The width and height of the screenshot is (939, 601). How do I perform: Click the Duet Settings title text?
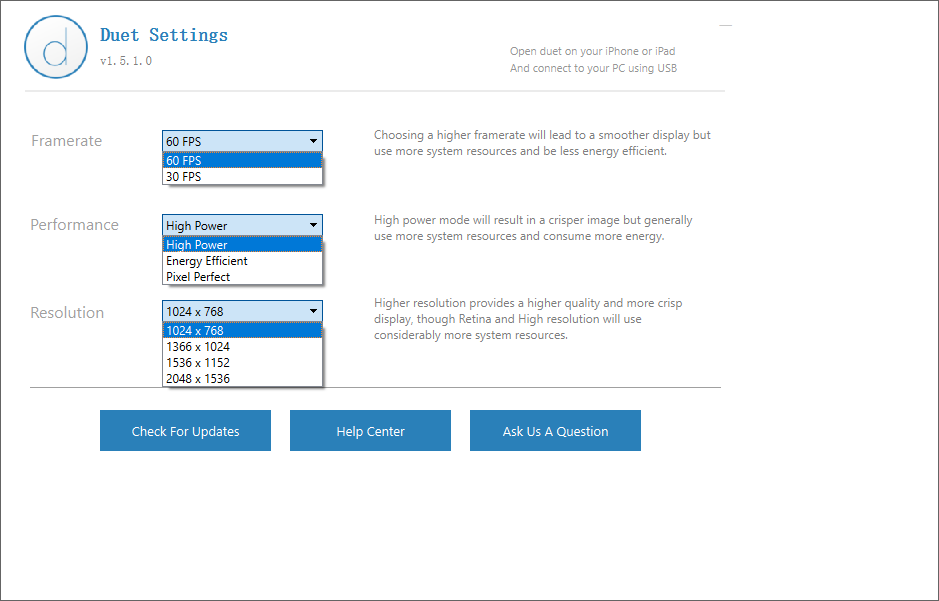pos(163,35)
